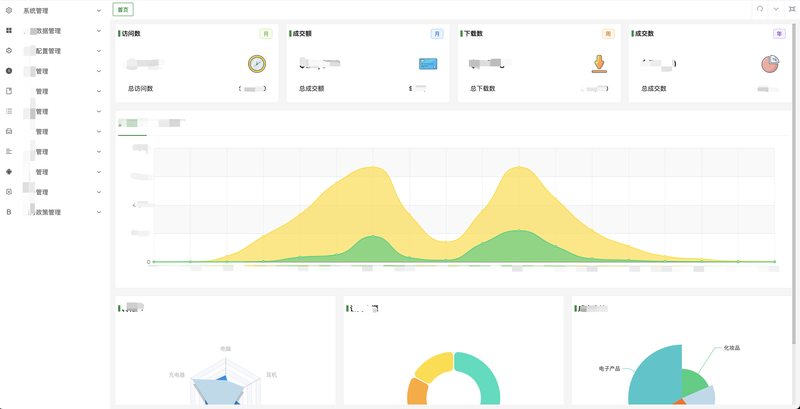Click the 充电器 label on radar chart
The height and width of the screenshot is (409, 800).
tap(177, 375)
